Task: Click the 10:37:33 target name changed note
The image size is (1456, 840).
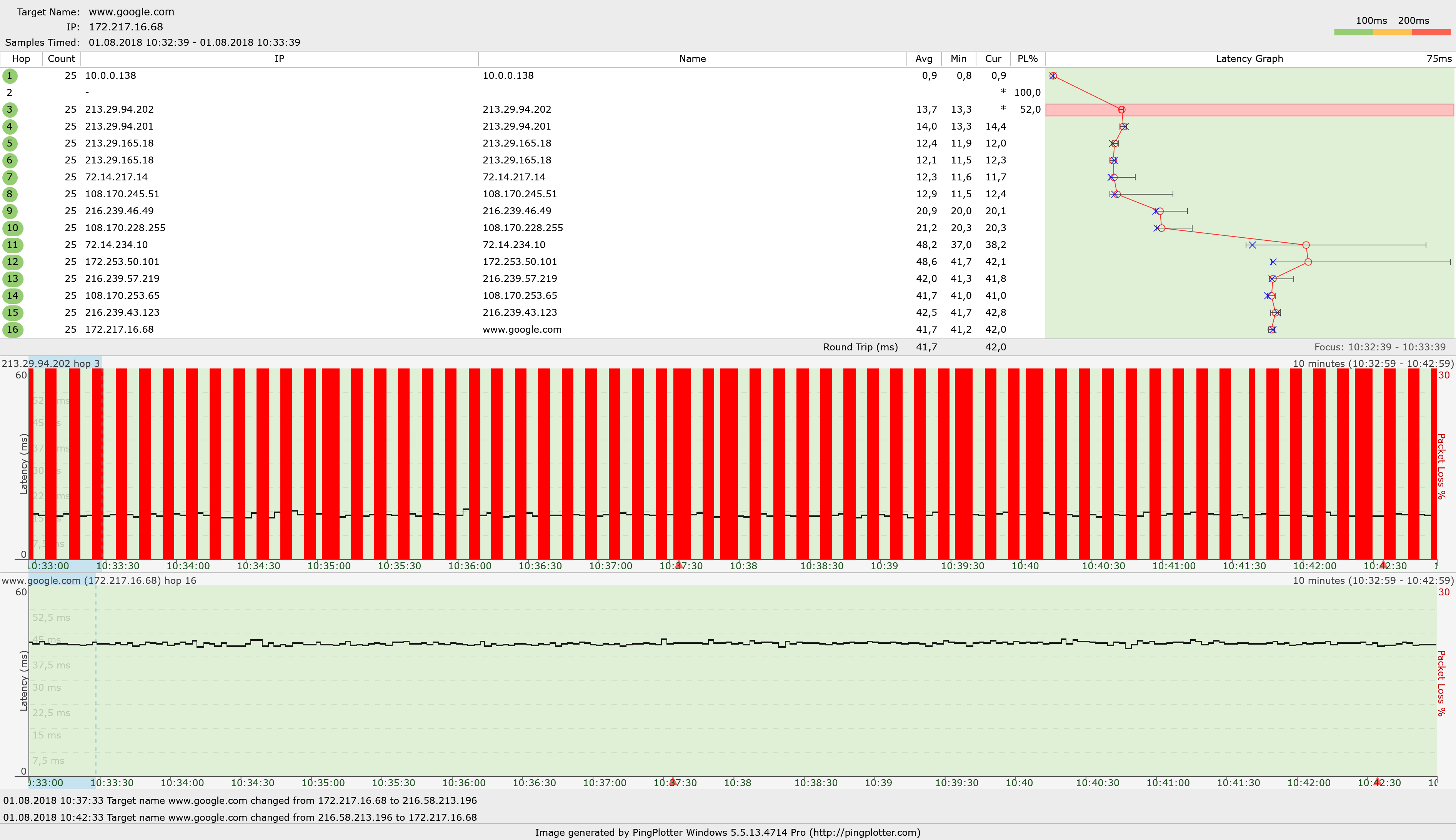Action: point(240,800)
